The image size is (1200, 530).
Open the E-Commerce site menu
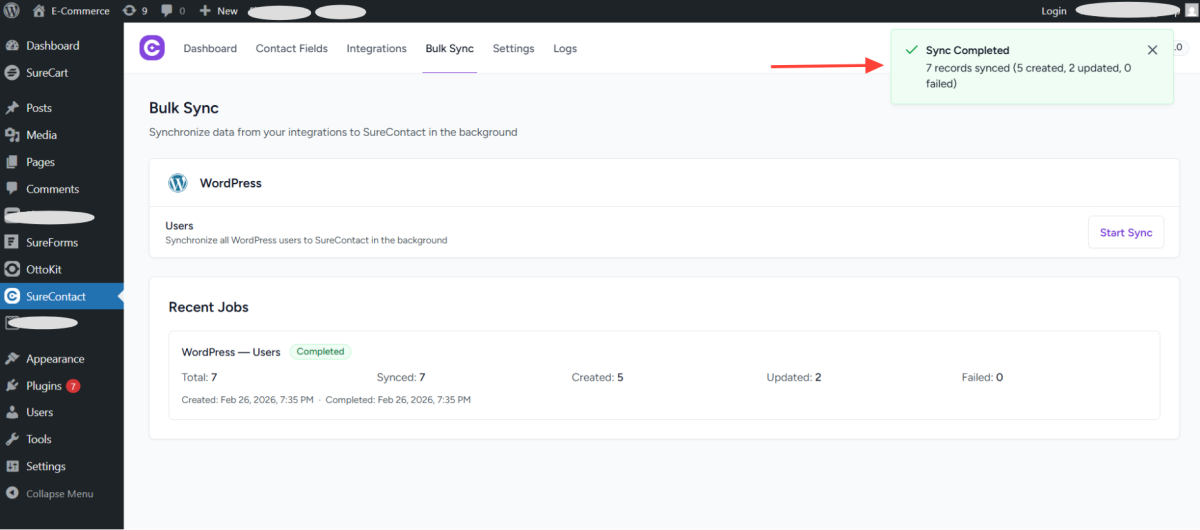71,11
